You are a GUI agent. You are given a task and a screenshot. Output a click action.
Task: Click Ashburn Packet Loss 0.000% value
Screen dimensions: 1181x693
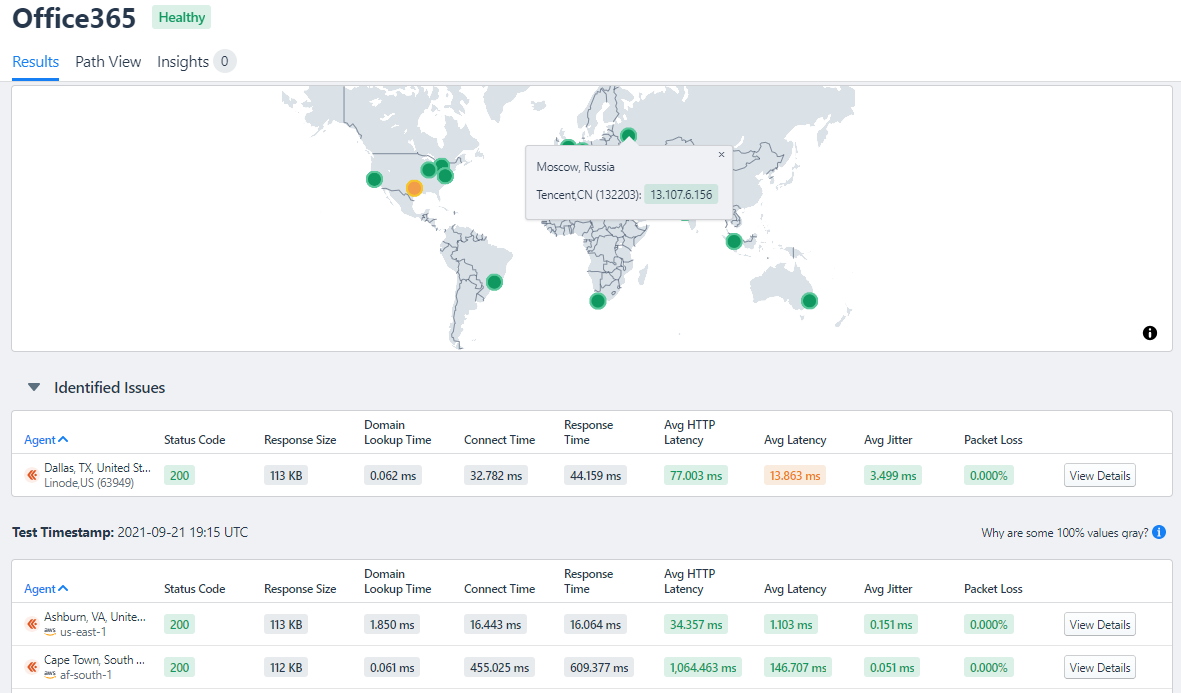coord(988,624)
